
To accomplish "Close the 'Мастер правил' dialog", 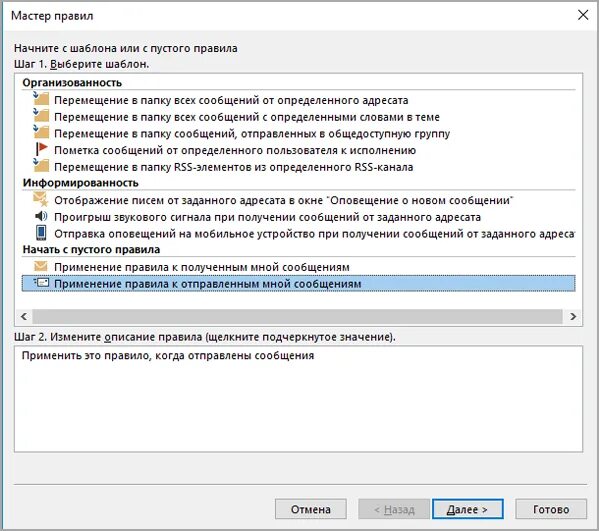I will click(x=583, y=15).
